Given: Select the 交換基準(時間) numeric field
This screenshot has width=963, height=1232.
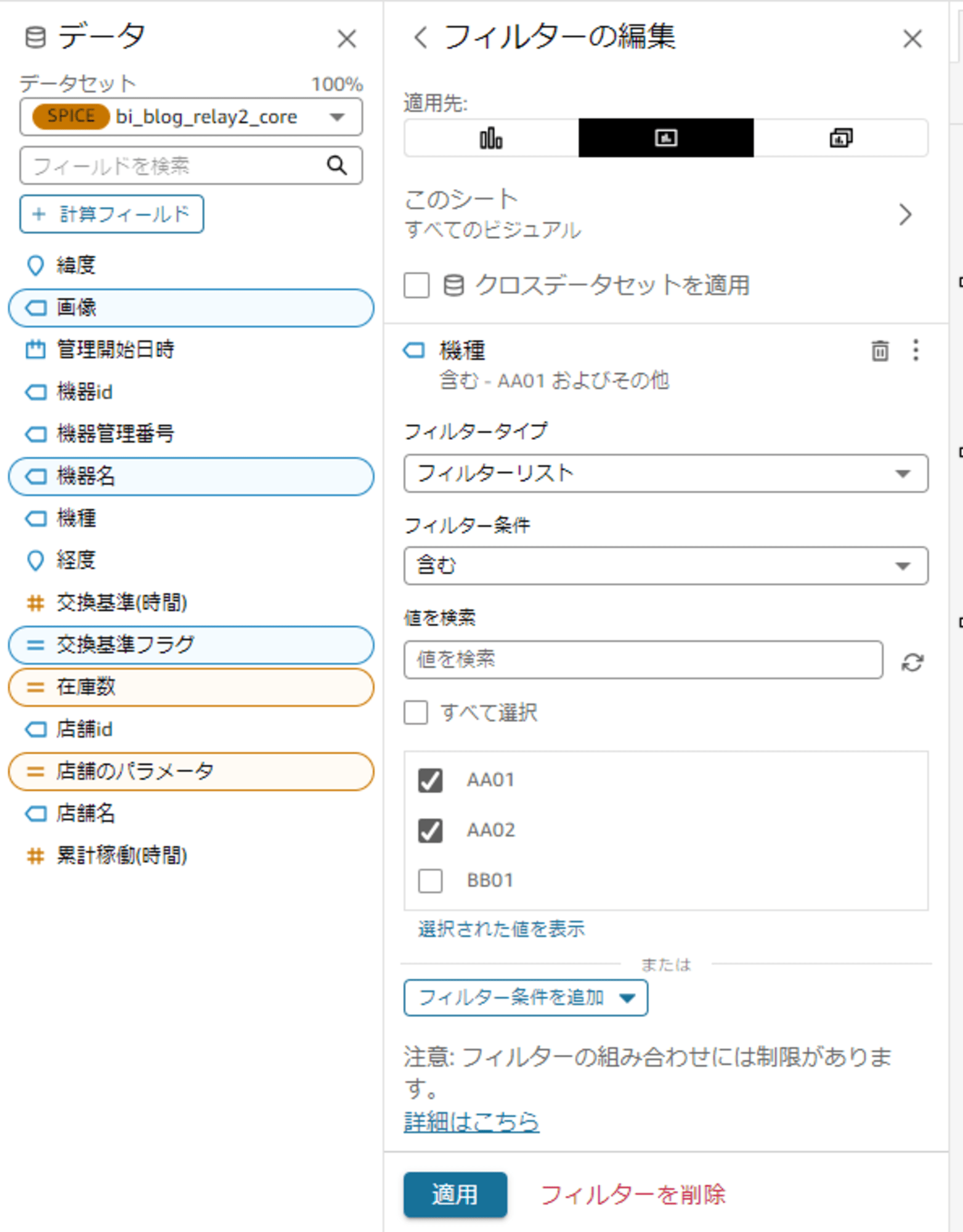Looking at the screenshot, I should click(x=191, y=602).
